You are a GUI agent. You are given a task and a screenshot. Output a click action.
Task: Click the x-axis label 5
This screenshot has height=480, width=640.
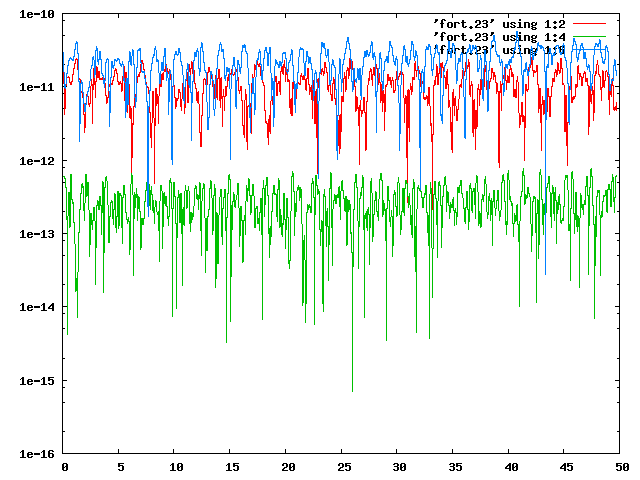(x=121, y=467)
